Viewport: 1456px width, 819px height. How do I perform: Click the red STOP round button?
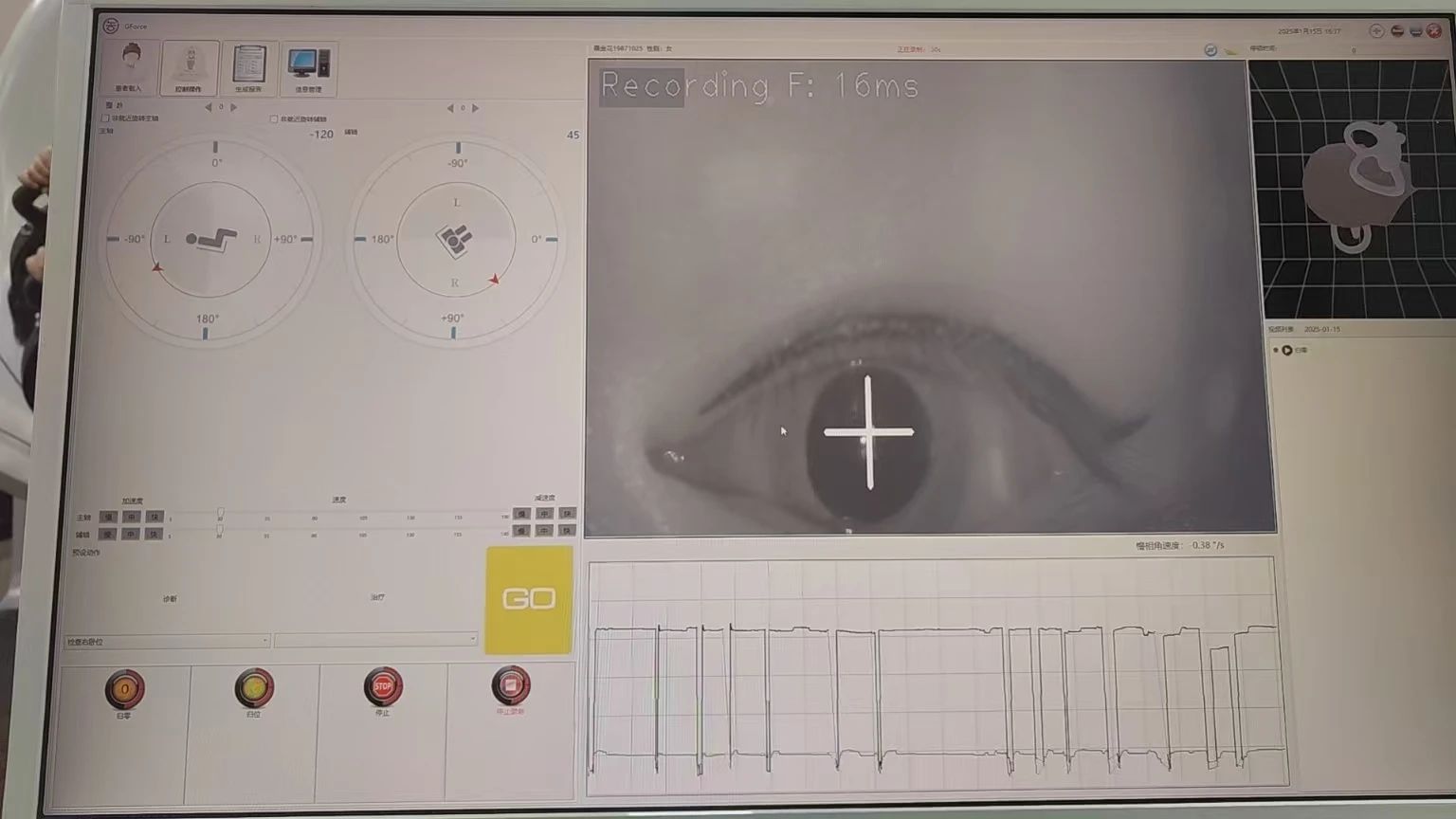[383, 686]
